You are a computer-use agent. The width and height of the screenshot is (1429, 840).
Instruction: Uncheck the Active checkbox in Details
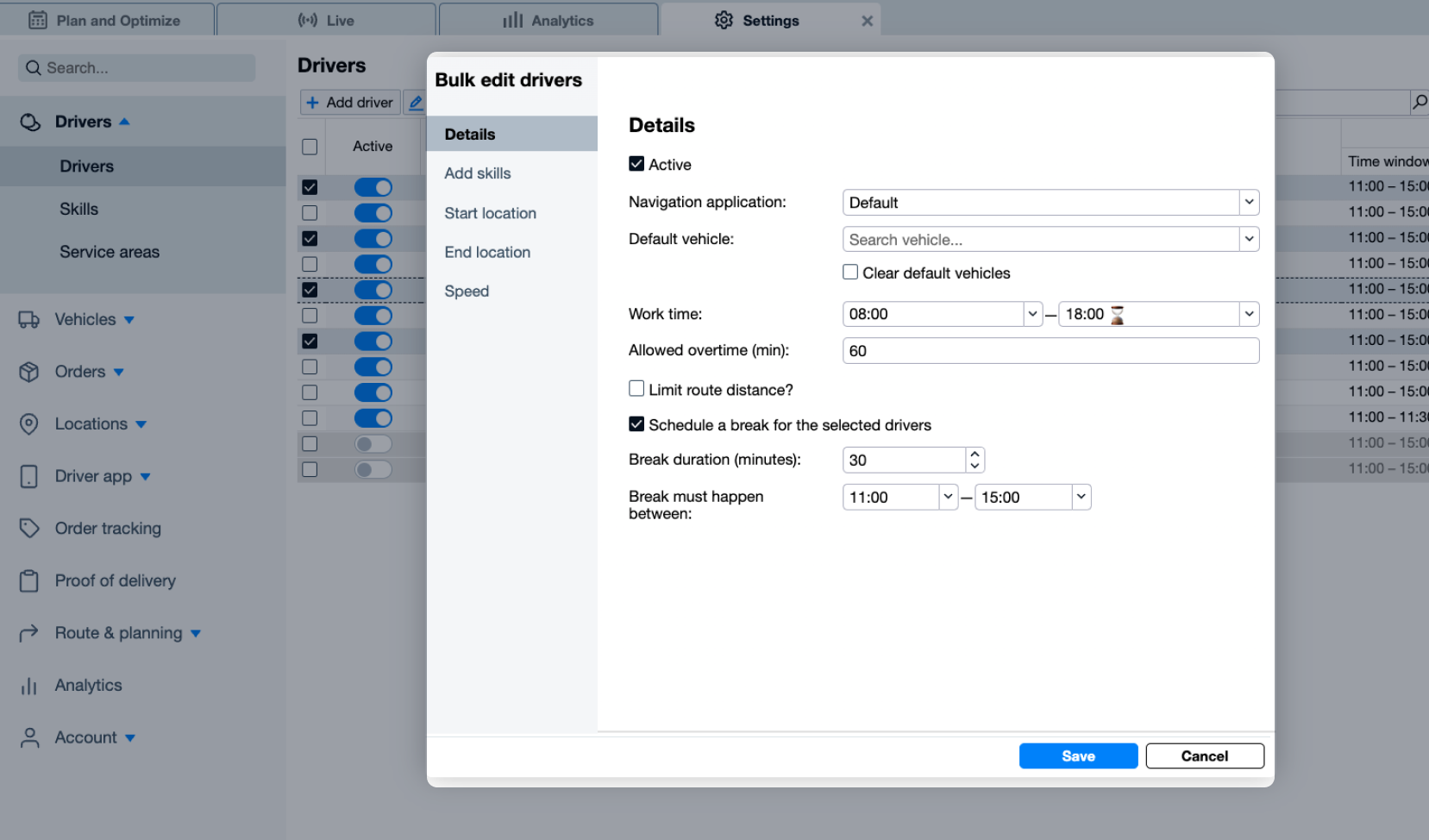coord(636,164)
